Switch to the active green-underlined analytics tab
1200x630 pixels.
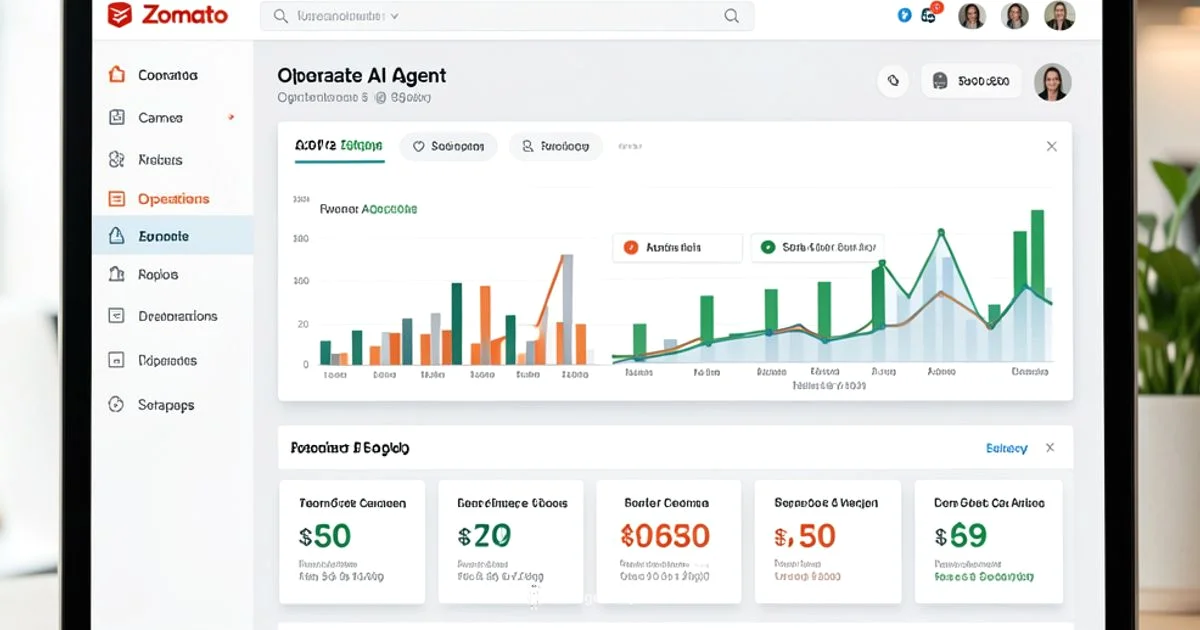tap(339, 146)
